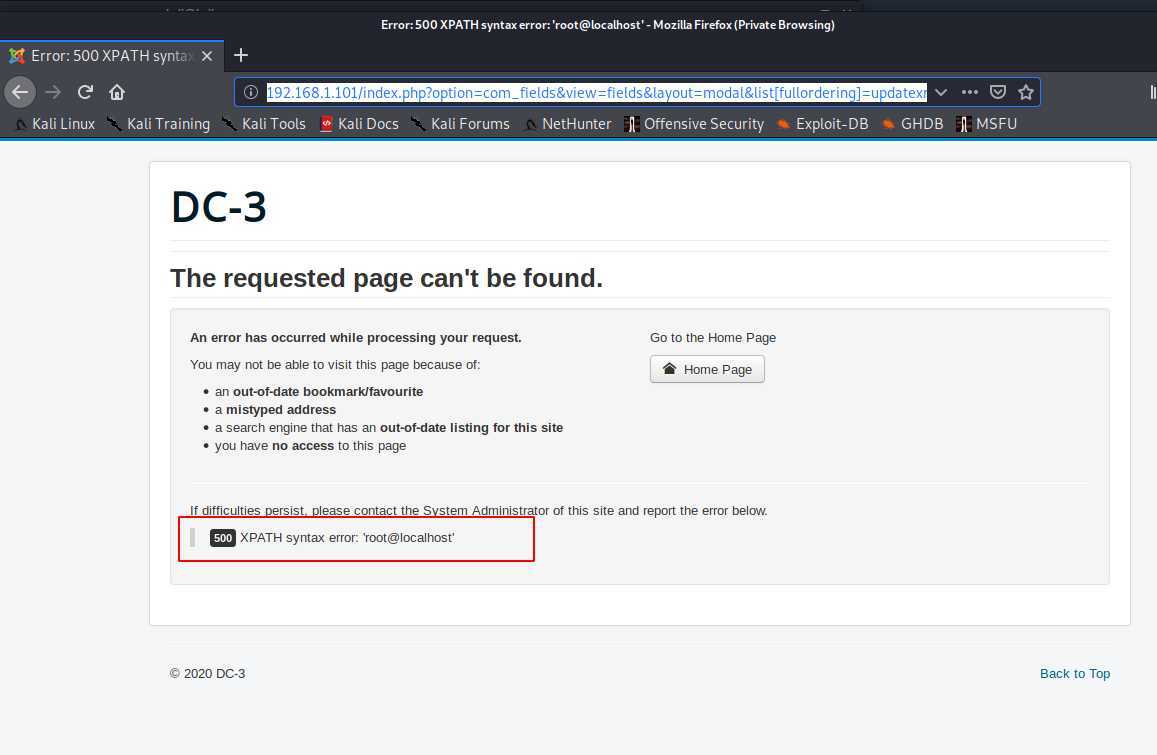Click 'If difficulties persist, please contact' text
Screen dimensions: 1157x755
click(479, 510)
